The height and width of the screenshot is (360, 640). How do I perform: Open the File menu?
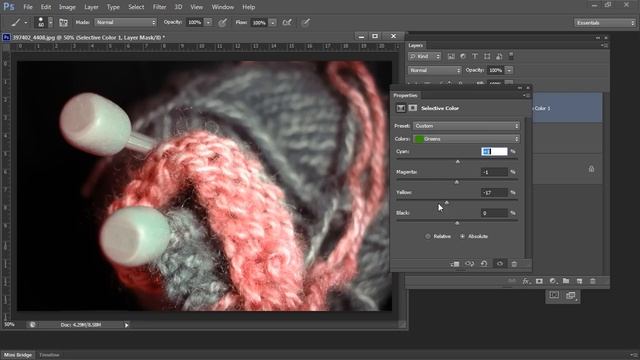tap(28, 7)
